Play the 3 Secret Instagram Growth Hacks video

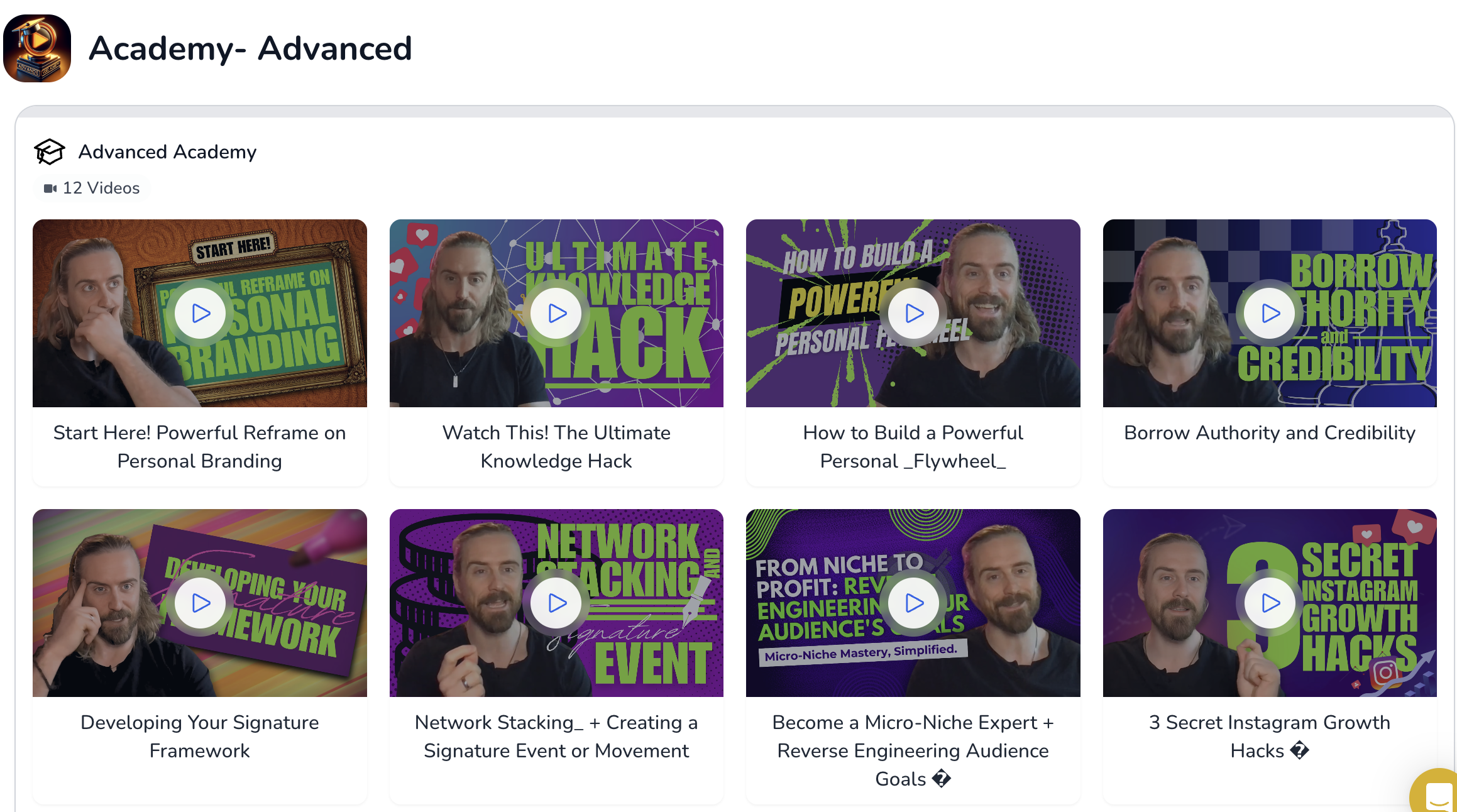pyautogui.click(x=1270, y=603)
